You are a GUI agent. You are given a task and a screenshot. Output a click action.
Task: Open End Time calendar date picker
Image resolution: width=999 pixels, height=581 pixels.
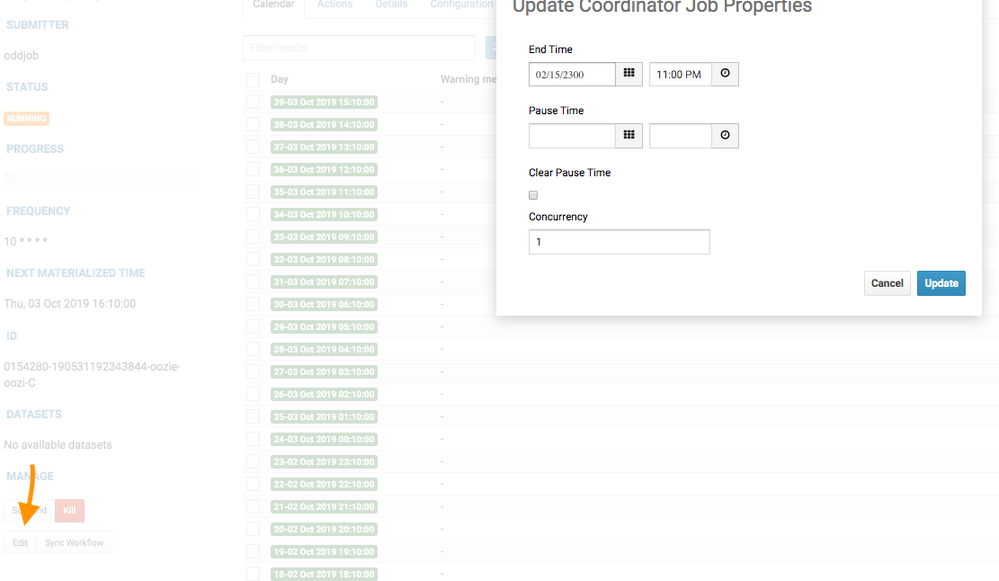tap(629, 74)
